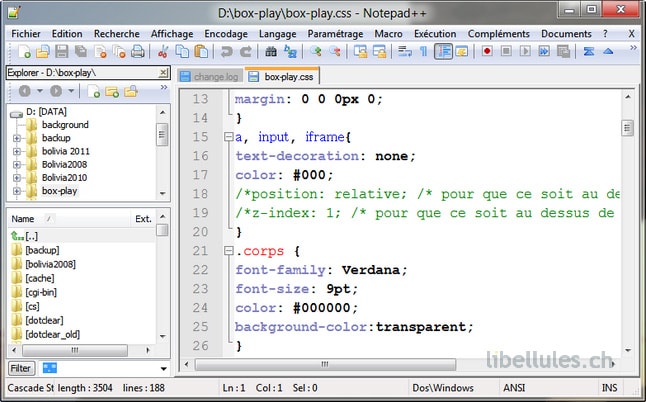Image resolution: width=646 pixels, height=402 pixels.
Task: Expand the Bolivia2010 tree folder
Action: 16,178
